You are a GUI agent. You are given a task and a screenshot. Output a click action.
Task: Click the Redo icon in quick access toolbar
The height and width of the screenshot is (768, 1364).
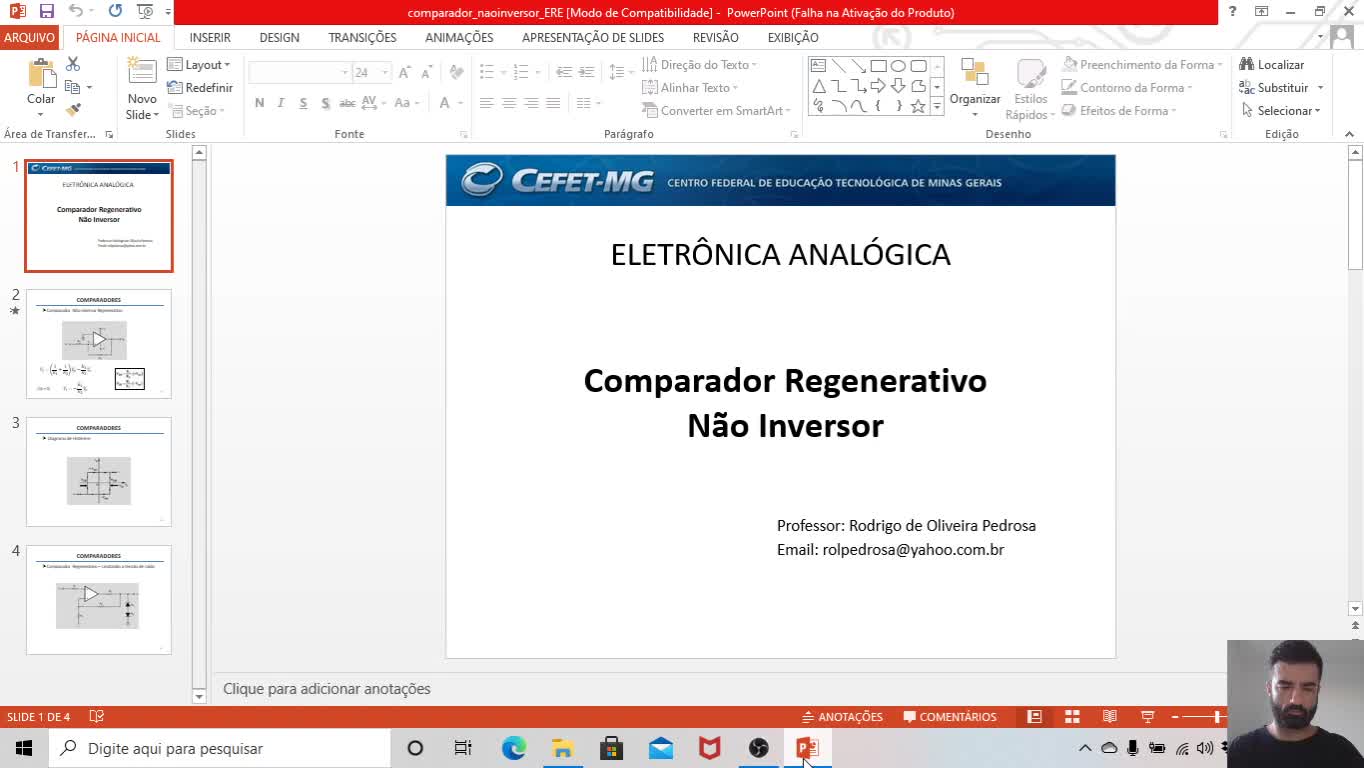115,11
